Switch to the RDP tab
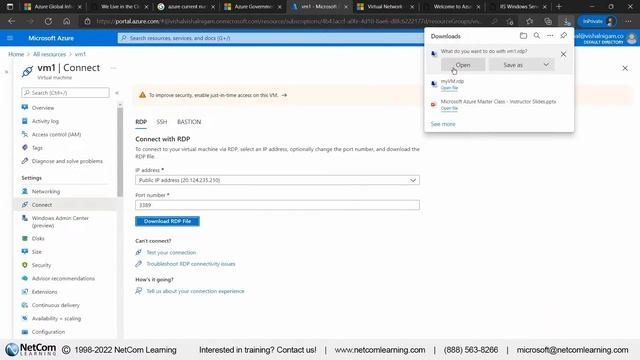 (x=141, y=122)
